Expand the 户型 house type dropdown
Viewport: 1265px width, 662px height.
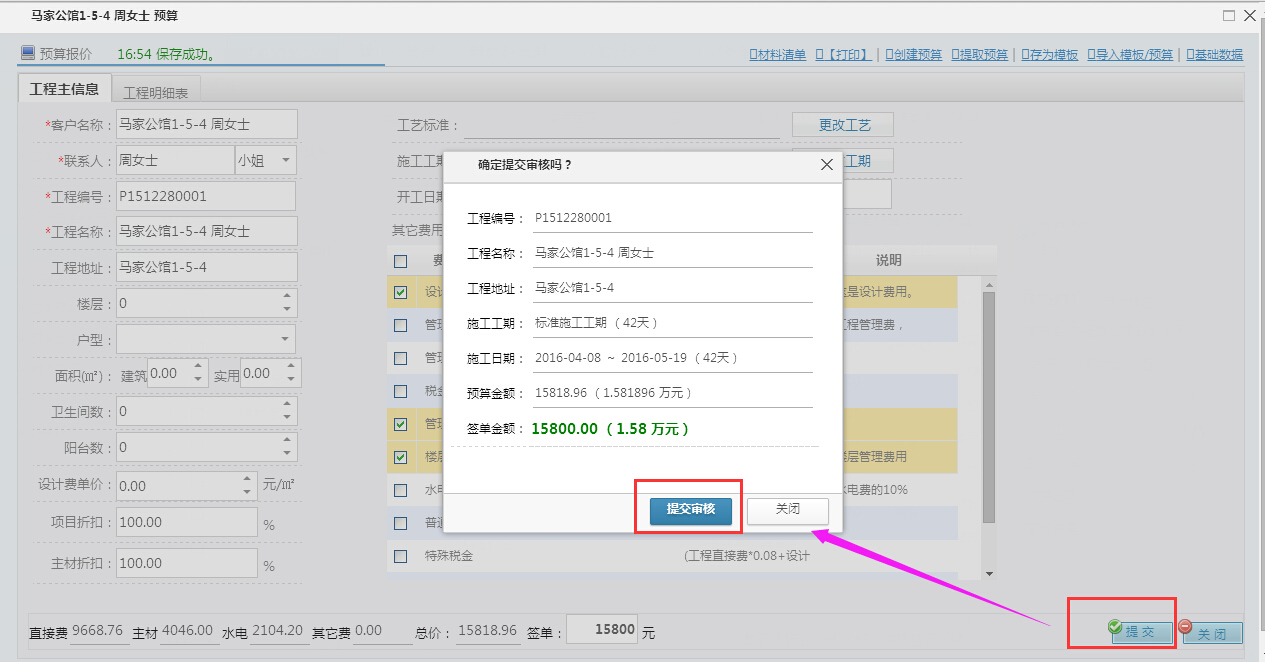(x=287, y=339)
